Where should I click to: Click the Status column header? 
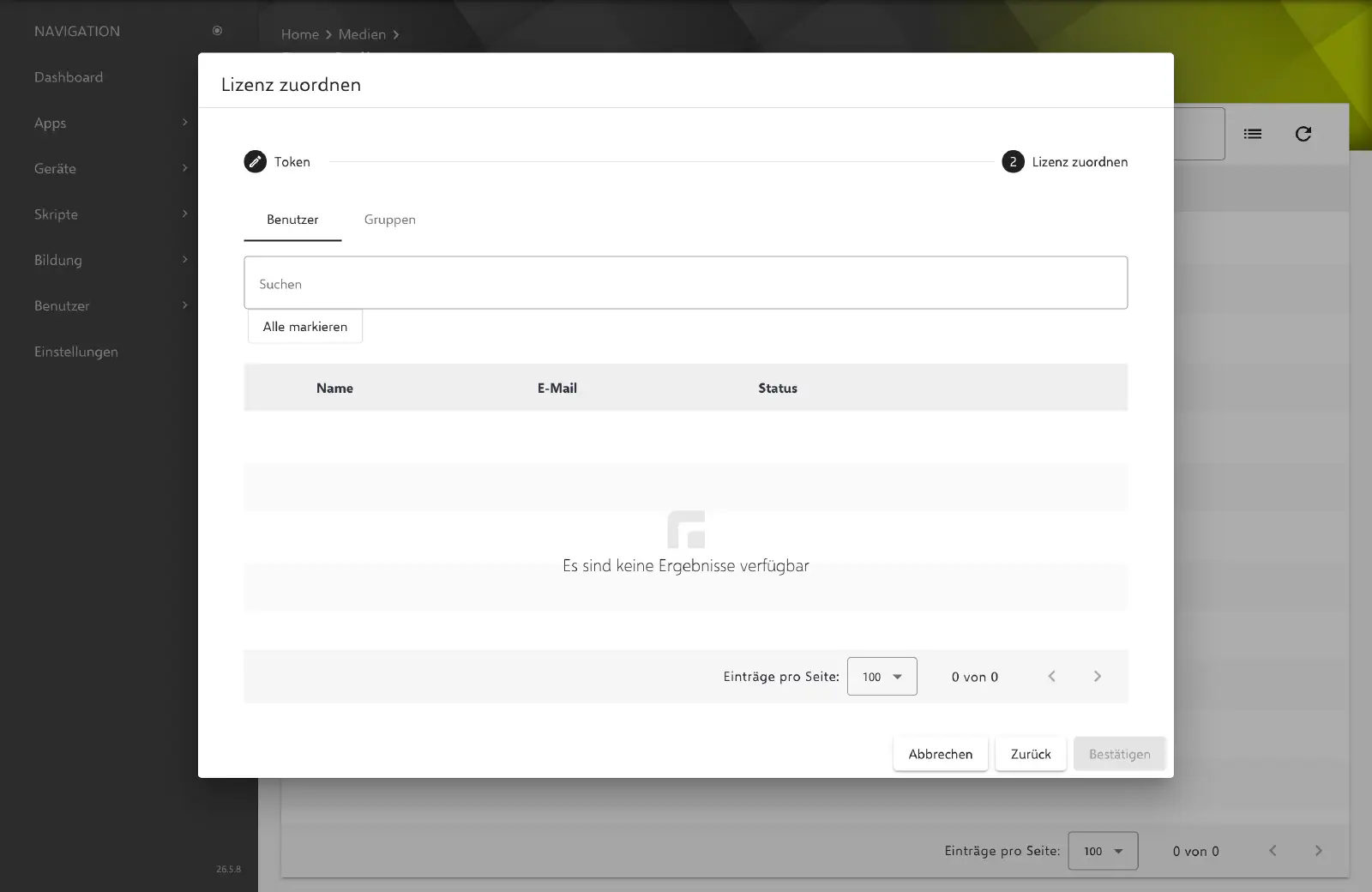pyautogui.click(x=778, y=389)
